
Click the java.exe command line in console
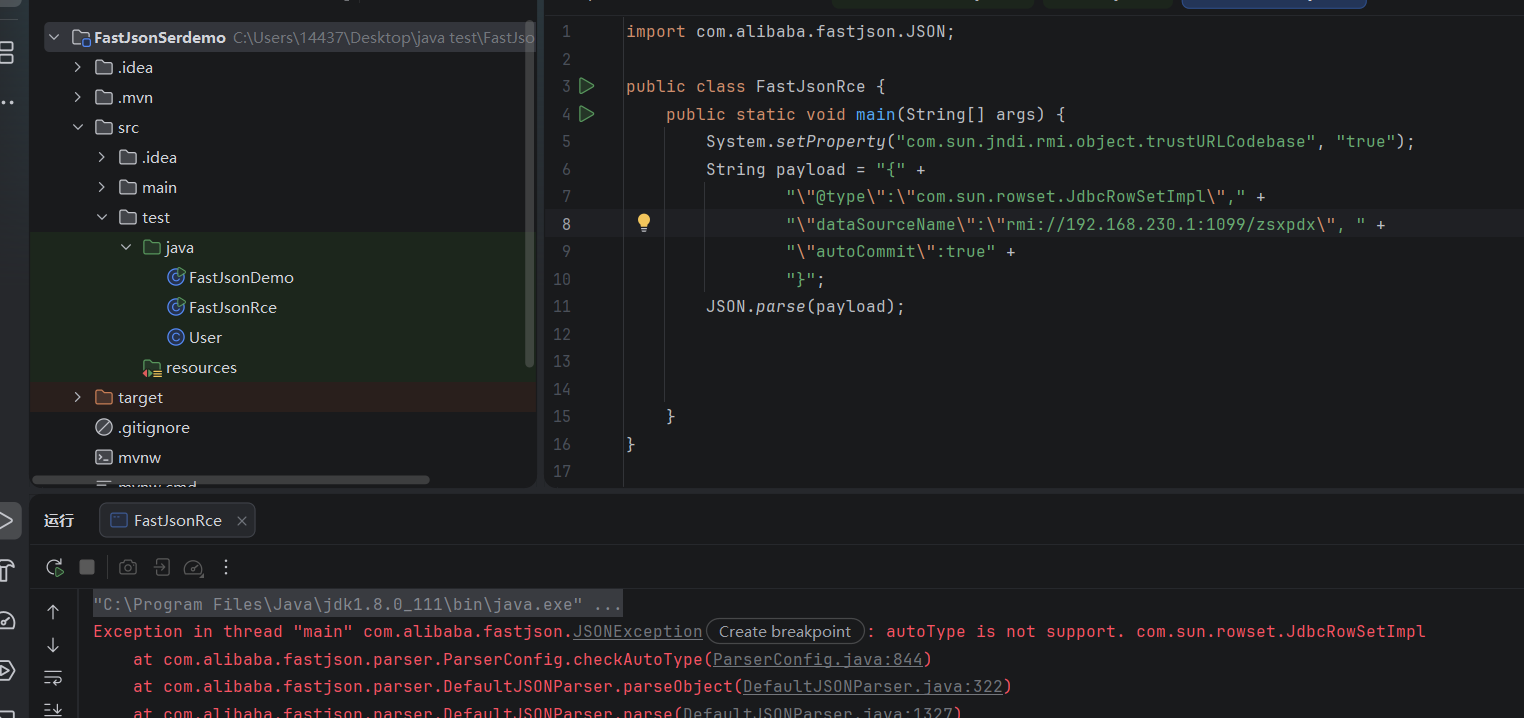pyautogui.click(x=357, y=604)
